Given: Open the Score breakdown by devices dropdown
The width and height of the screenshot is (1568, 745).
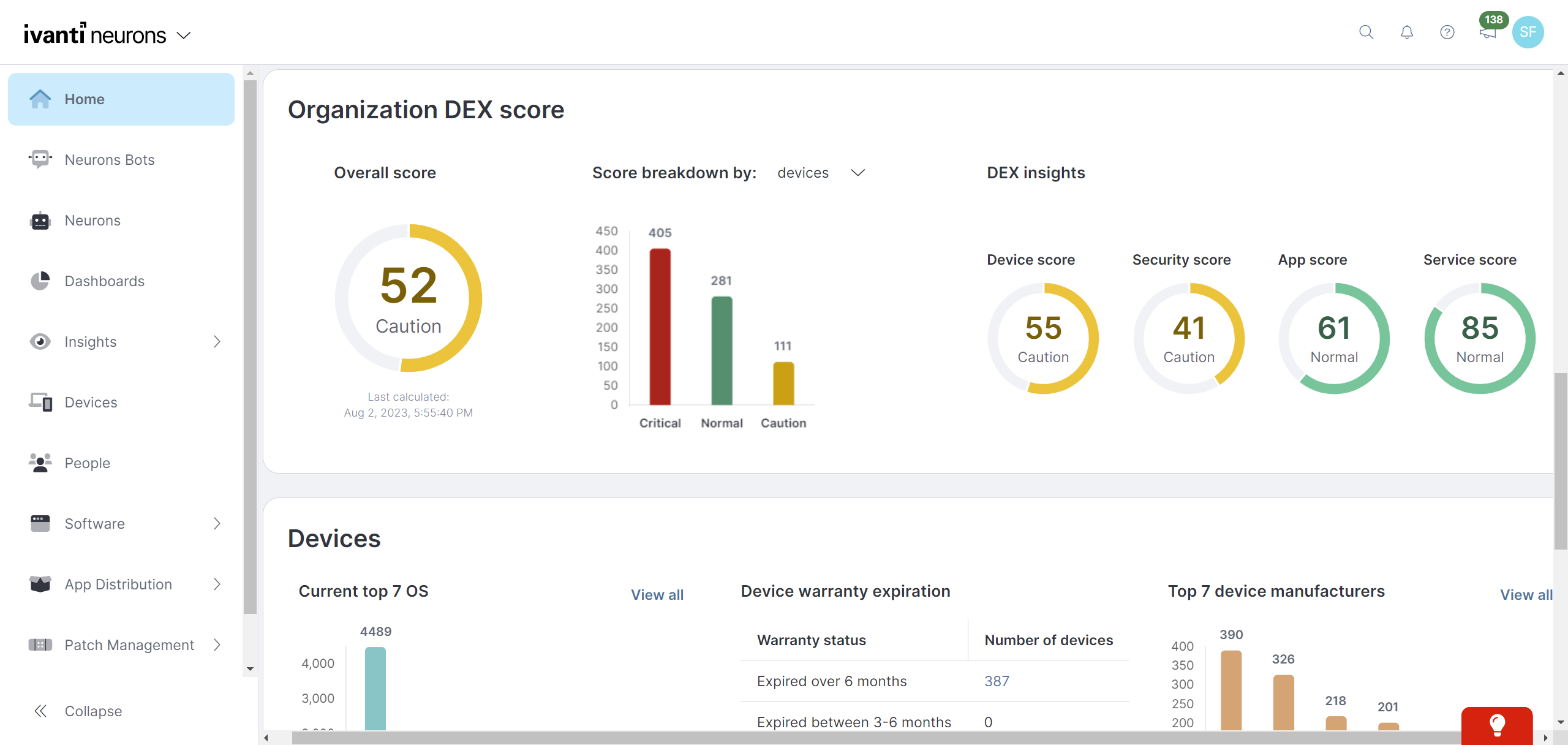Looking at the screenshot, I should click(x=821, y=173).
